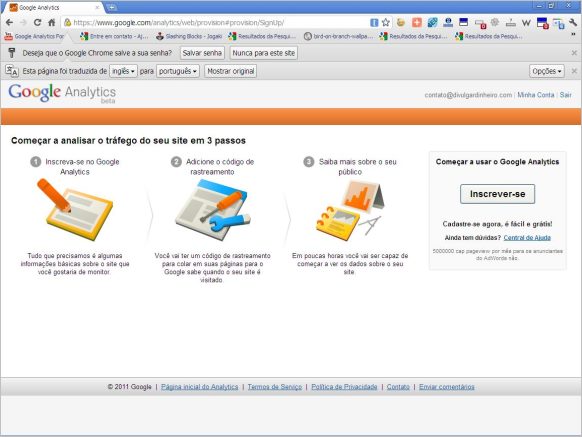
Task: Open the Central de Ajuda link
Action: click(x=527, y=238)
